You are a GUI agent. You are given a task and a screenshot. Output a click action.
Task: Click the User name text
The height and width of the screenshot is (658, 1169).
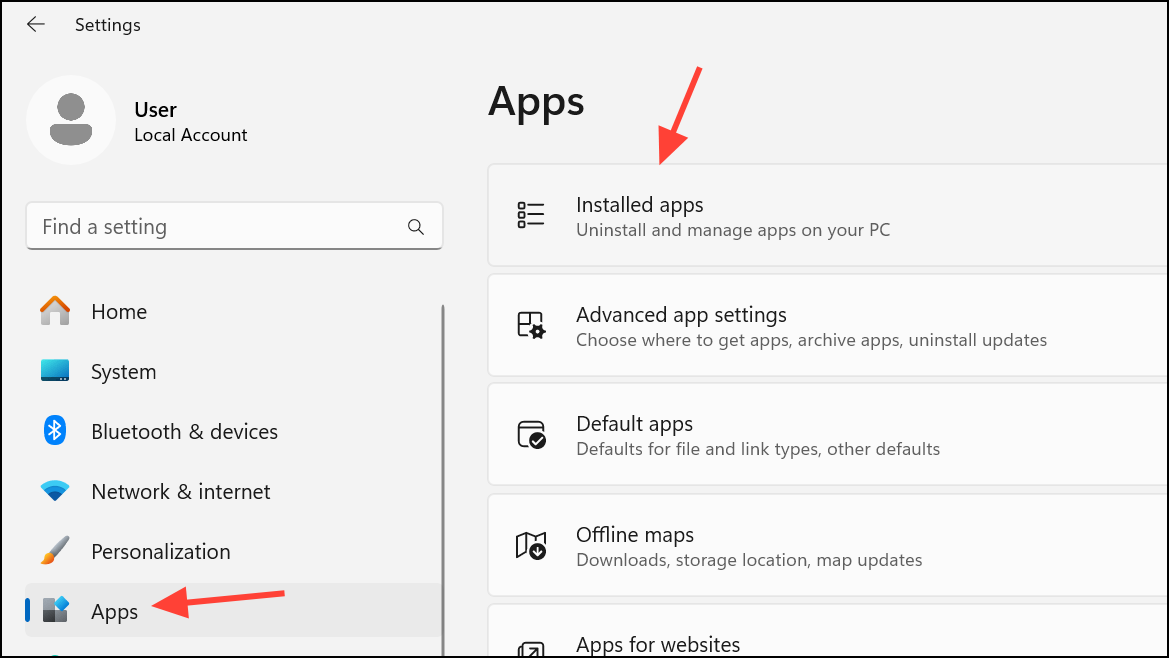155,110
